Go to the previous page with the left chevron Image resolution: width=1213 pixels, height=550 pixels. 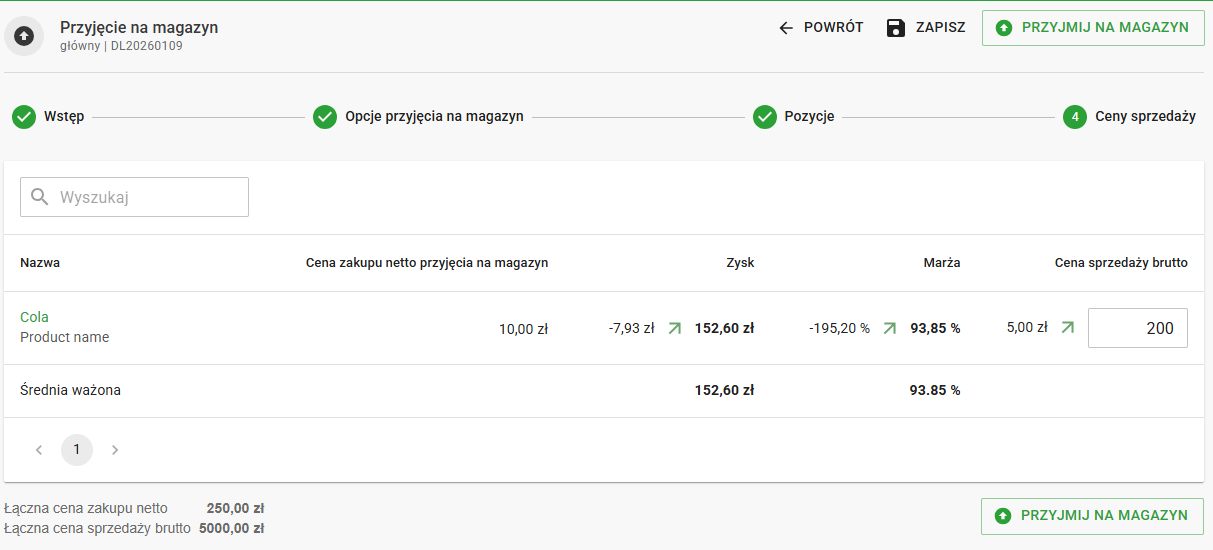point(39,450)
